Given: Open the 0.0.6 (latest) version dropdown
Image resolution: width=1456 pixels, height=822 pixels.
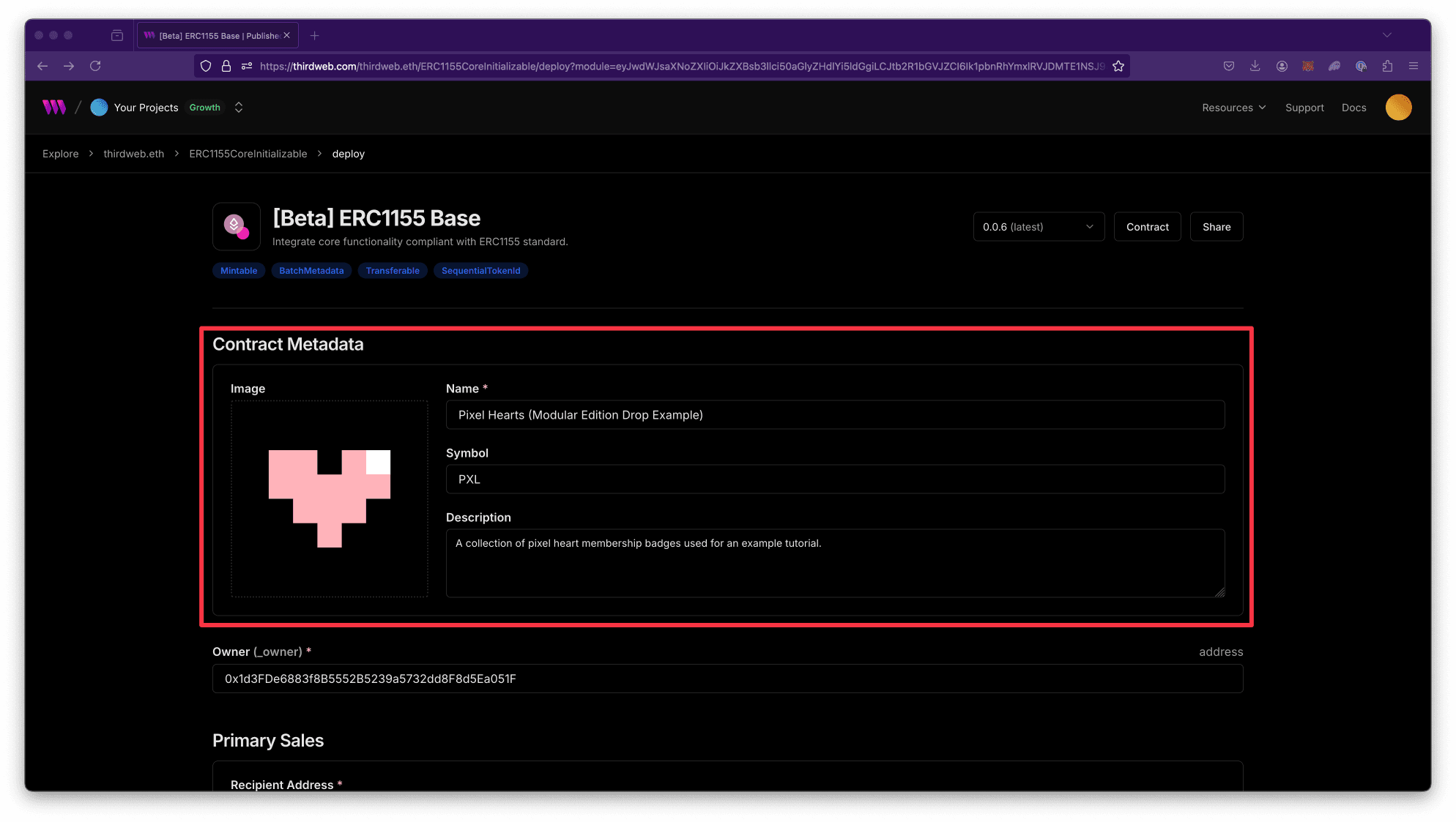Looking at the screenshot, I should pos(1038,226).
